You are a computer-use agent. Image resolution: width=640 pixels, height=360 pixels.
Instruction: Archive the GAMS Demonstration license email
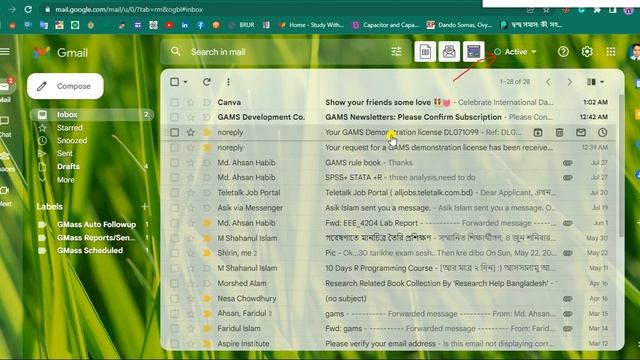click(538, 132)
